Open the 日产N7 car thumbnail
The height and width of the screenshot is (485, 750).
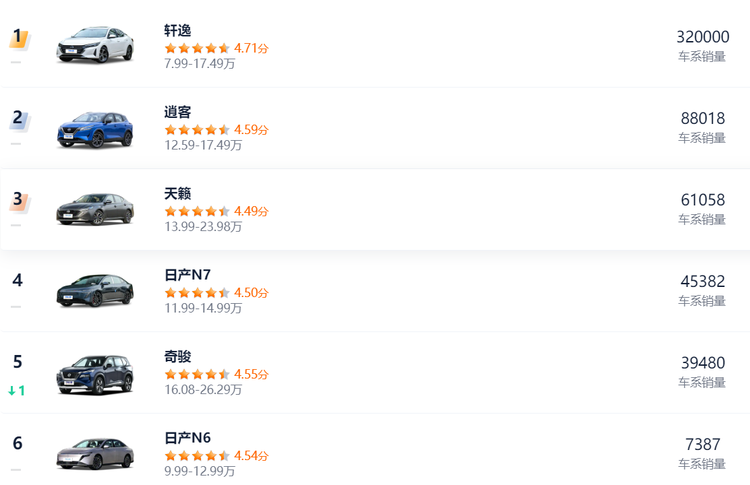[x=95, y=290]
